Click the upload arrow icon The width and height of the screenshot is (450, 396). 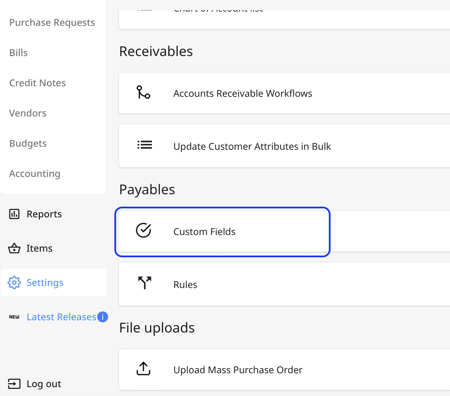(x=143, y=369)
